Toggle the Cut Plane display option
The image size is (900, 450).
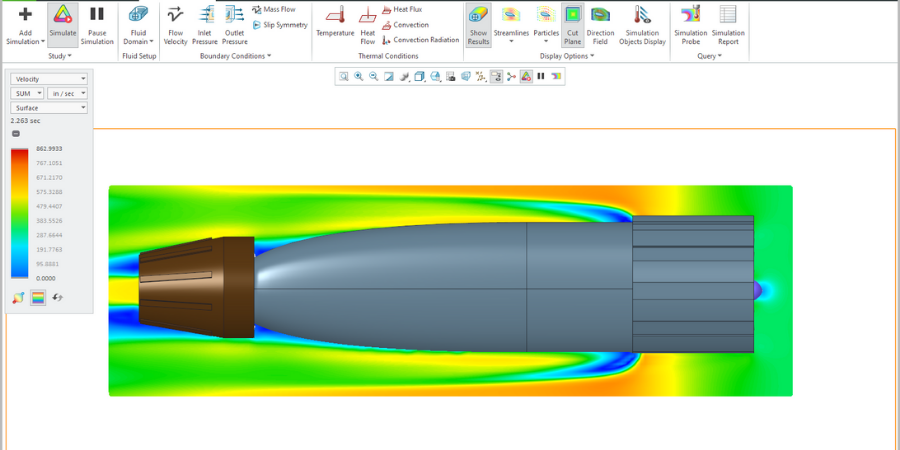click(x=572, y=25)
